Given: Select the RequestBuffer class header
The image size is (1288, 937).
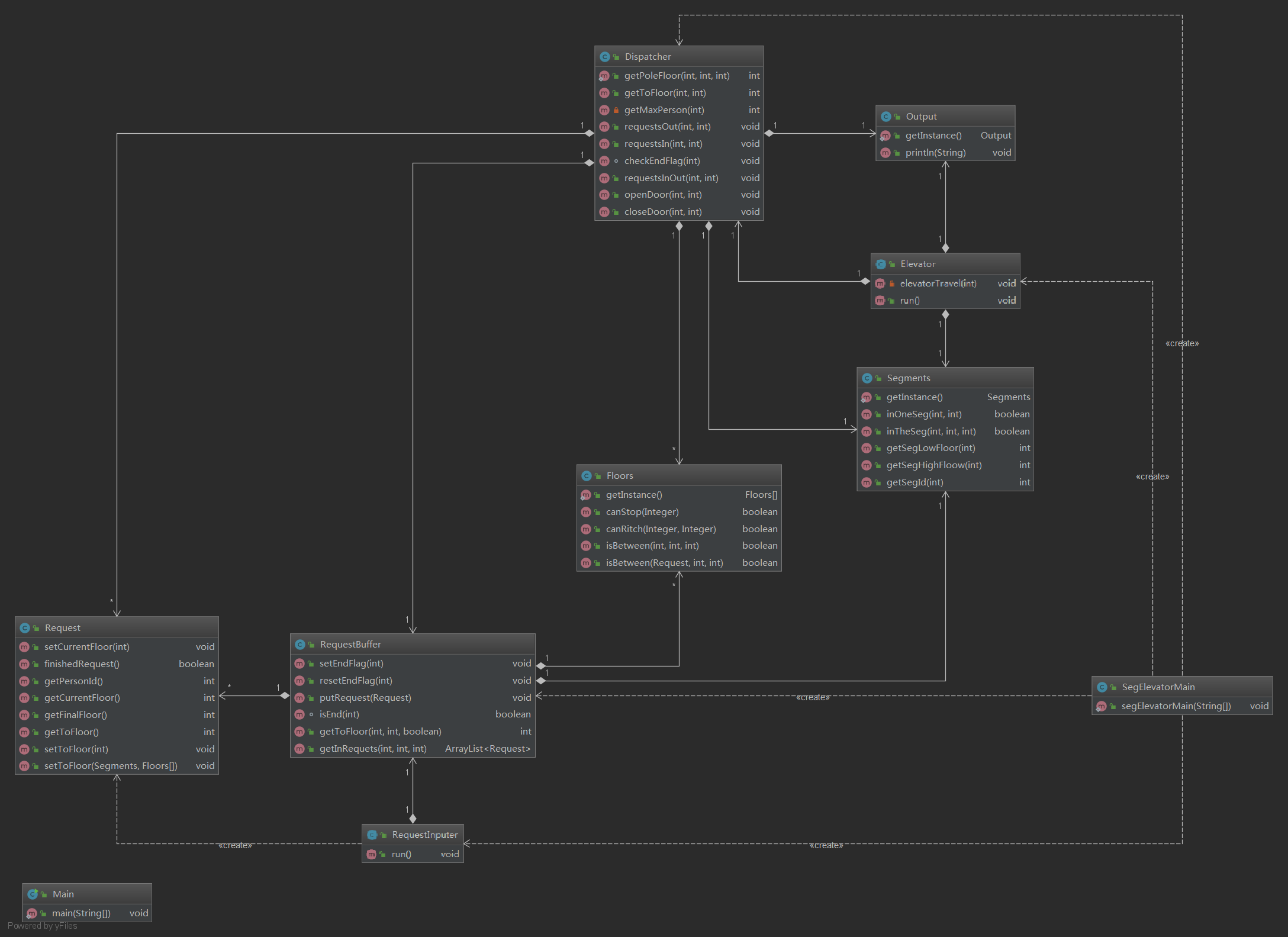Looking at the screenshot, I should pyautogui.click(x=350, y=644).
